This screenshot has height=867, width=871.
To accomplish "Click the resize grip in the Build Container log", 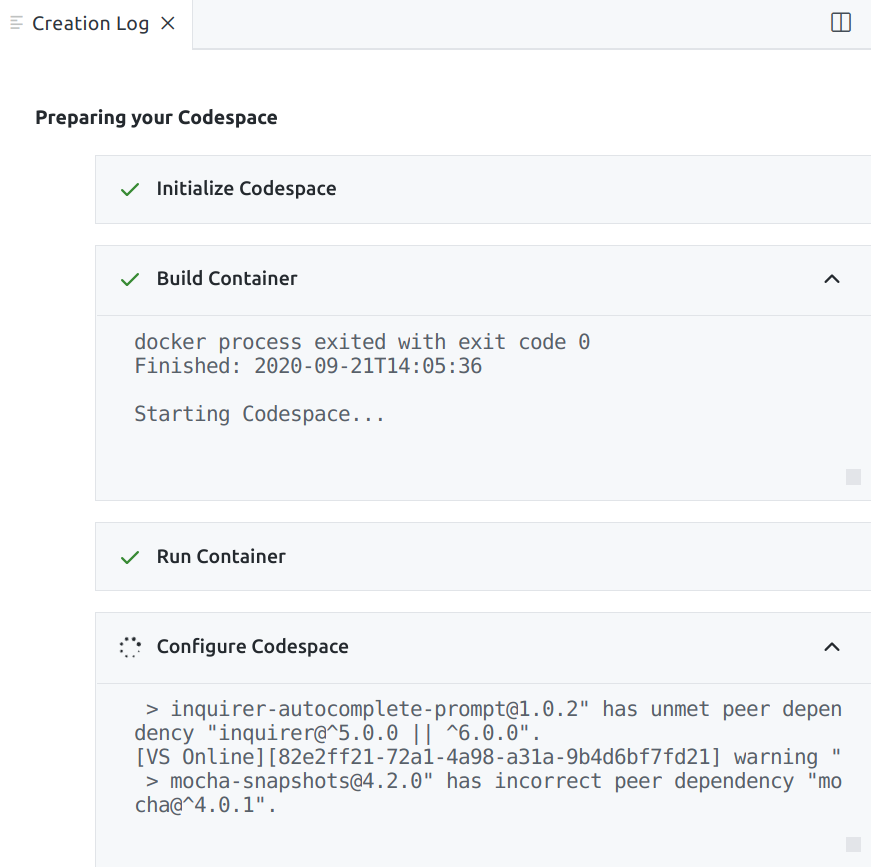I will click(853, 477).
